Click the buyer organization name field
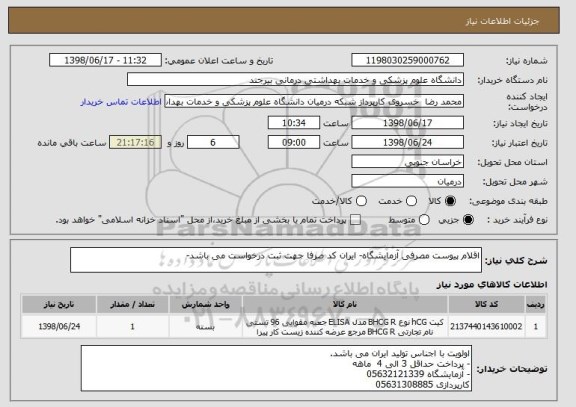This screenshot has height=407, width=576. 295,79
